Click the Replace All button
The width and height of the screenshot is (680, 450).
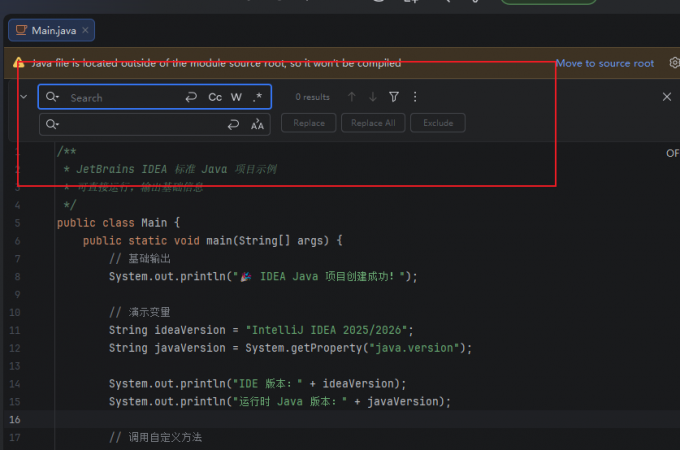(x=373, y=123)
